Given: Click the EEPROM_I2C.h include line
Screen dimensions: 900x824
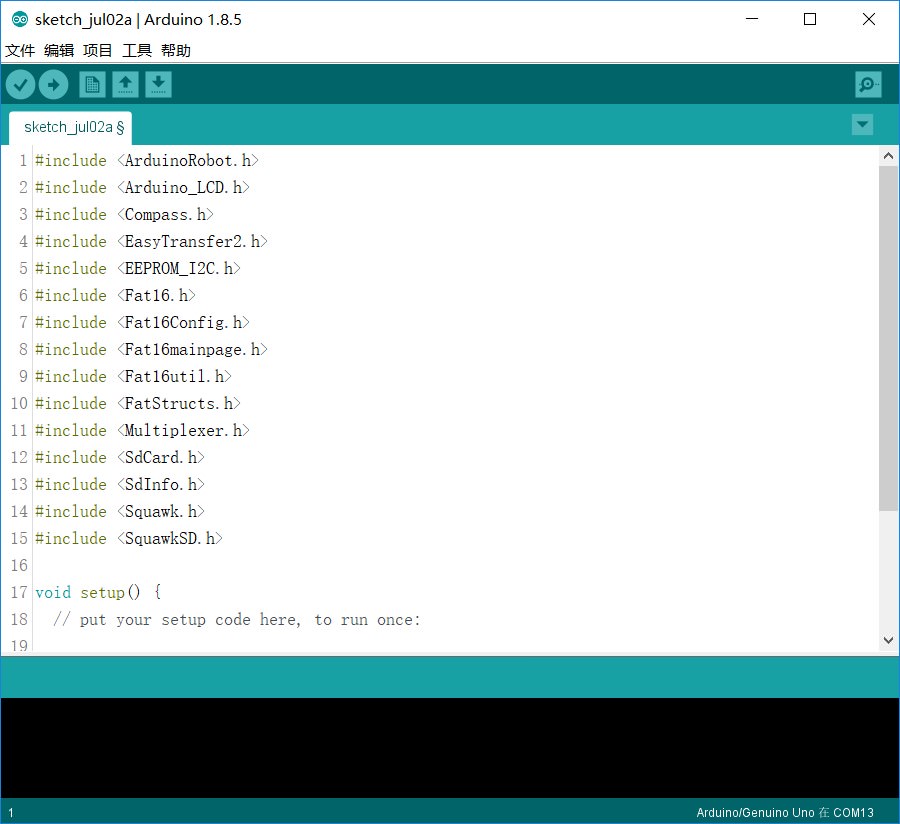Looking at the screenshot, I should (x=138, y=269).
